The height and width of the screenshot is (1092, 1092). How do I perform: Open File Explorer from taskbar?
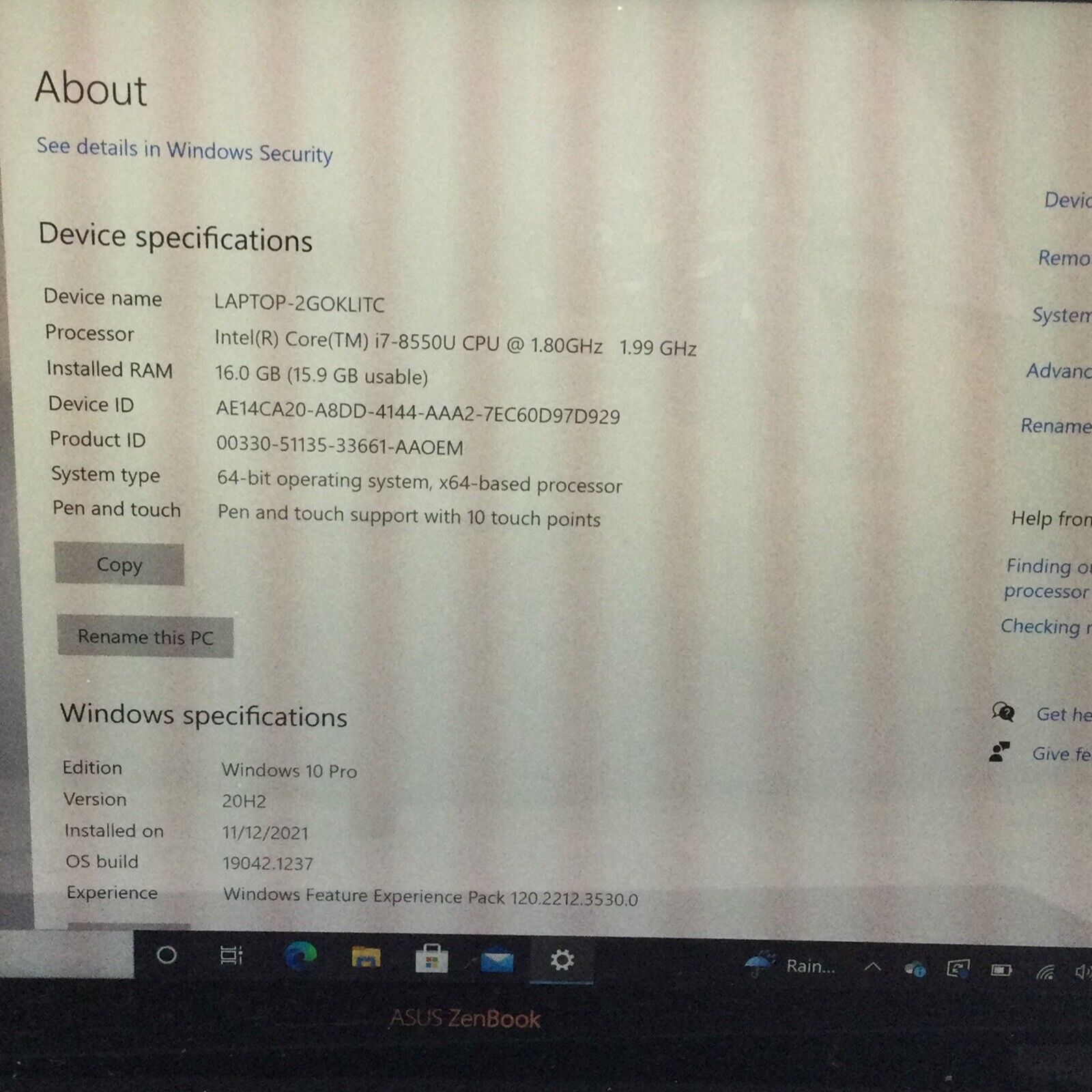(366, 958)
